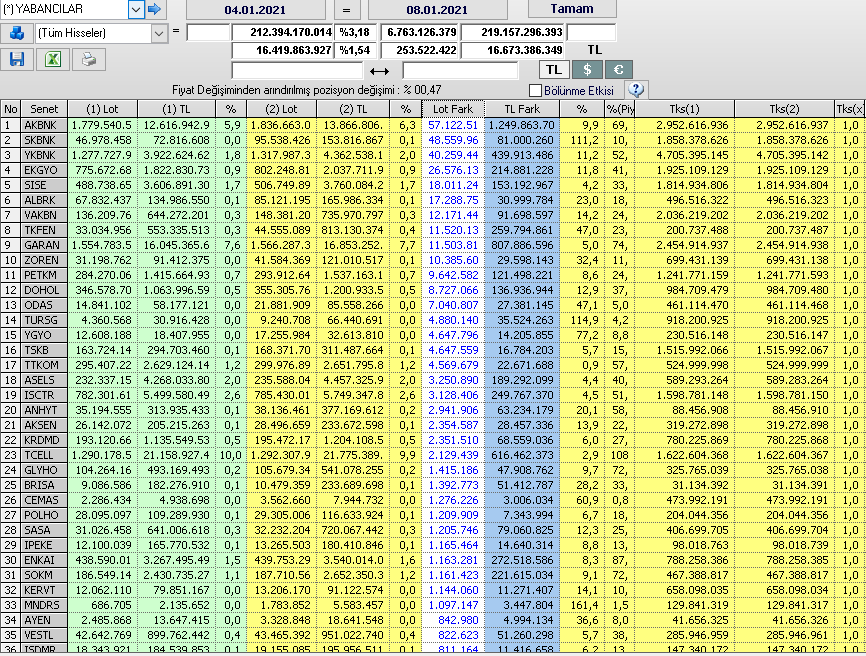
Task: Click the 16.419.863.927 value field
Action: click(x=282, y=50)
